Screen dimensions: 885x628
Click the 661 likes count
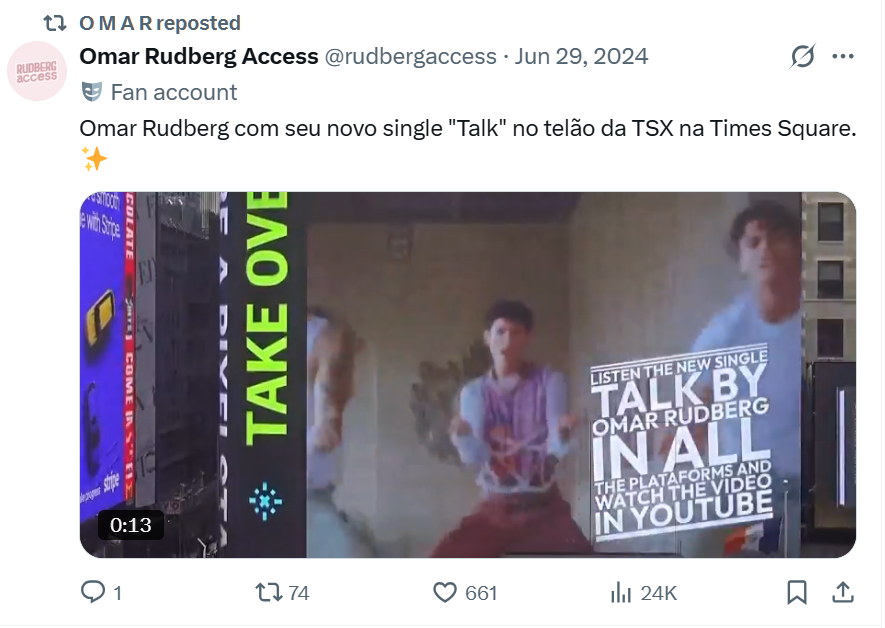481,593
